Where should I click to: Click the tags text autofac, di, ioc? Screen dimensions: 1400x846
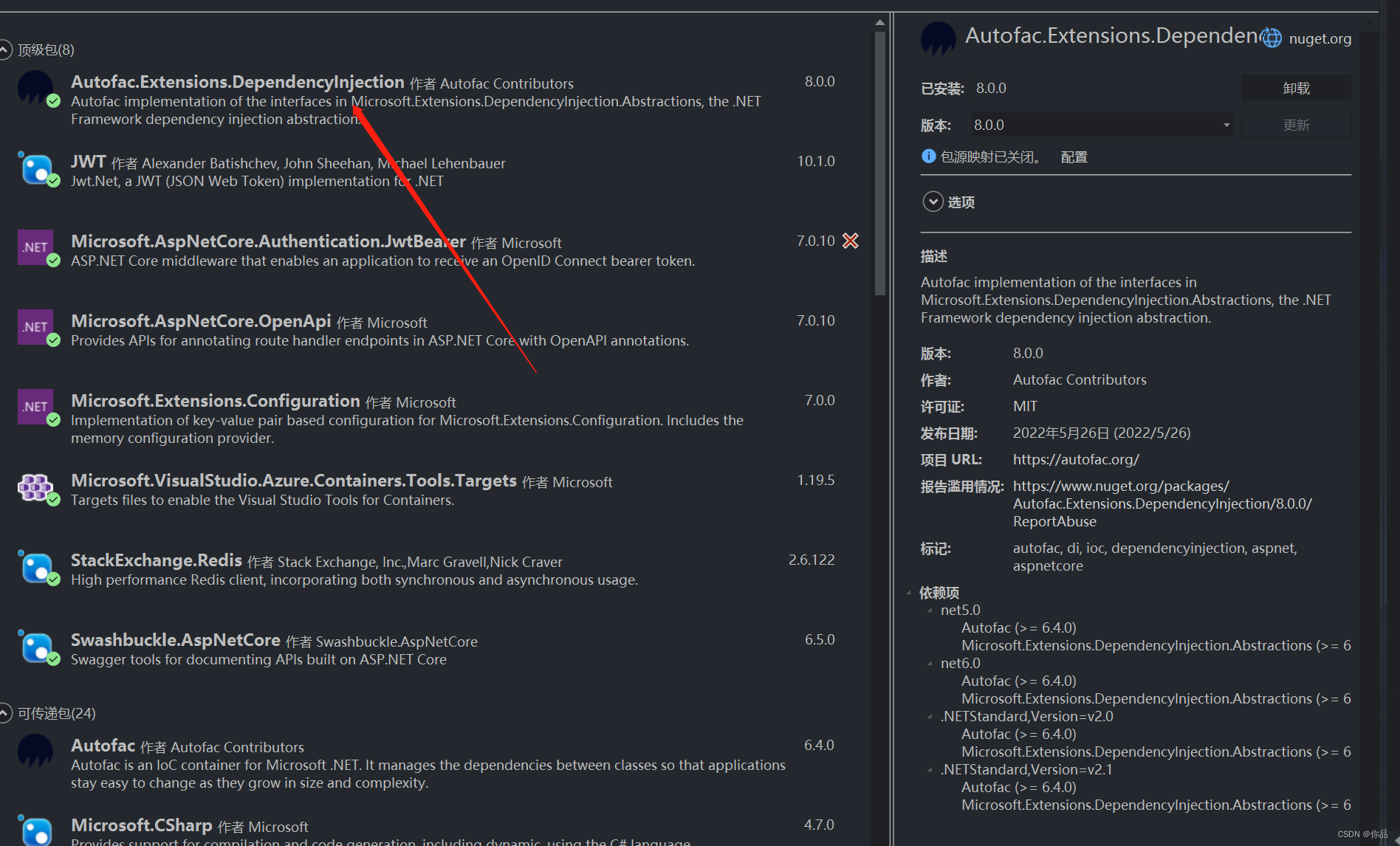[x=1155, y=557]
